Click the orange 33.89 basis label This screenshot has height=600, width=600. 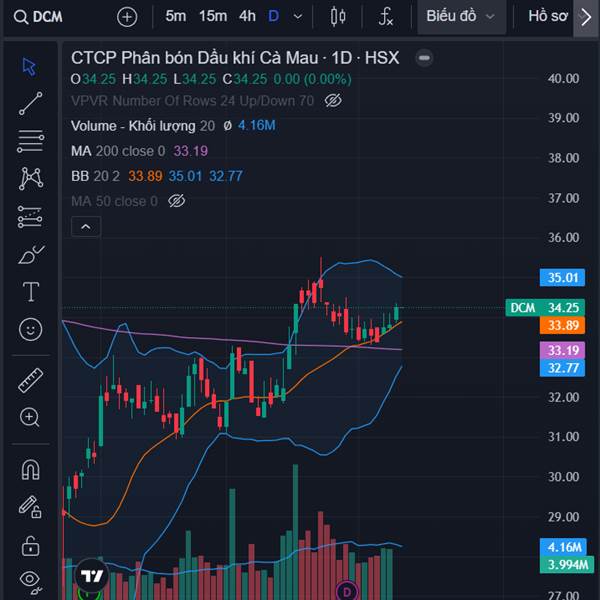(x=562, y=325)
